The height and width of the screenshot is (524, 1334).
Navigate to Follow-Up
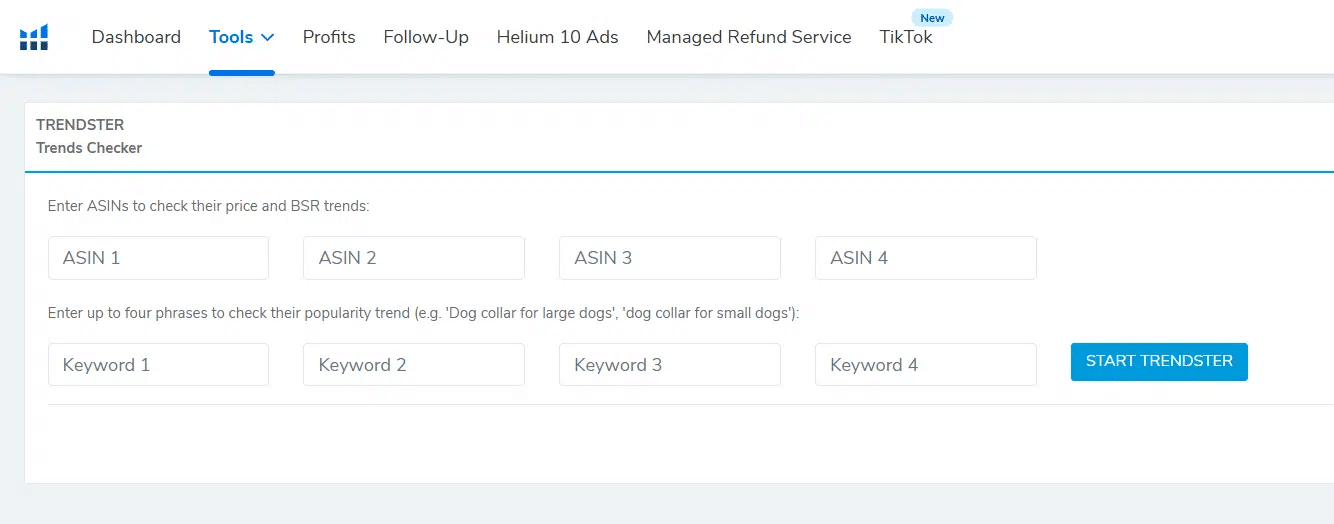pyautogui.click(x=426, y=37)
